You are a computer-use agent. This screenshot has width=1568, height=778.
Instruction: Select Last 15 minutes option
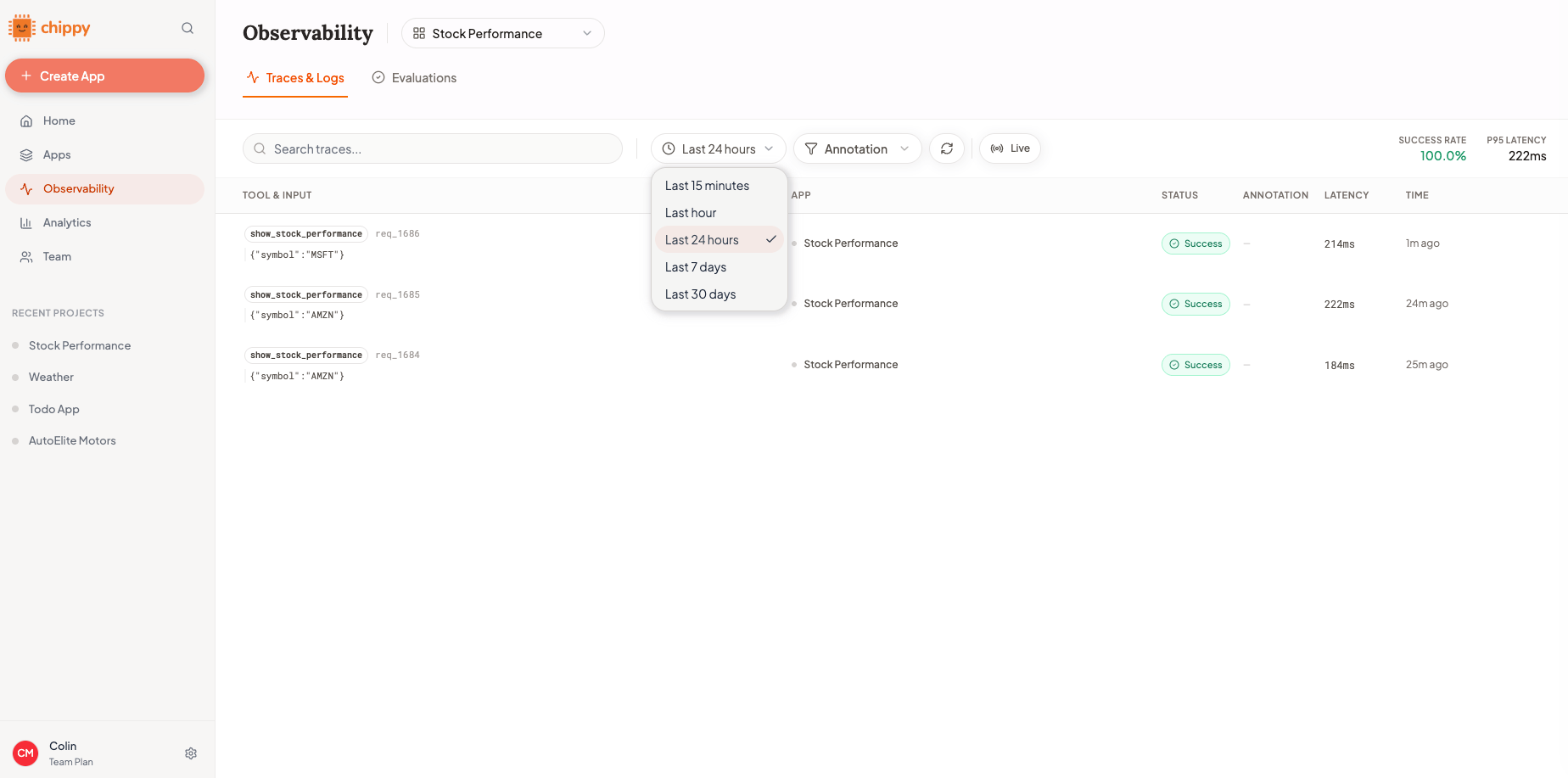[x=719, y=186]
